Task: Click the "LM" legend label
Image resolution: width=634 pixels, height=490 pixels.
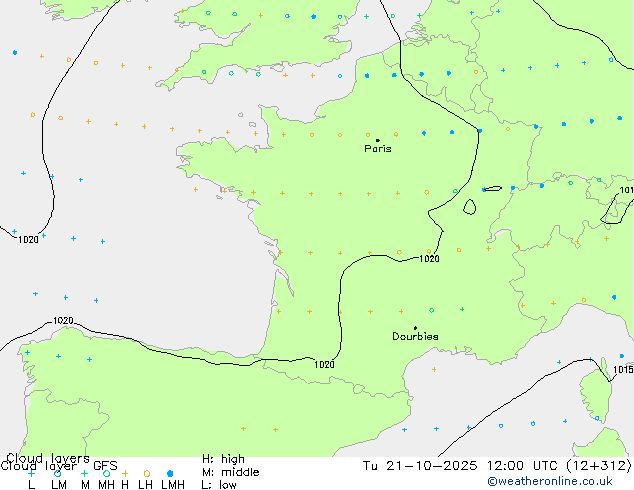Action: coord(59,485)
